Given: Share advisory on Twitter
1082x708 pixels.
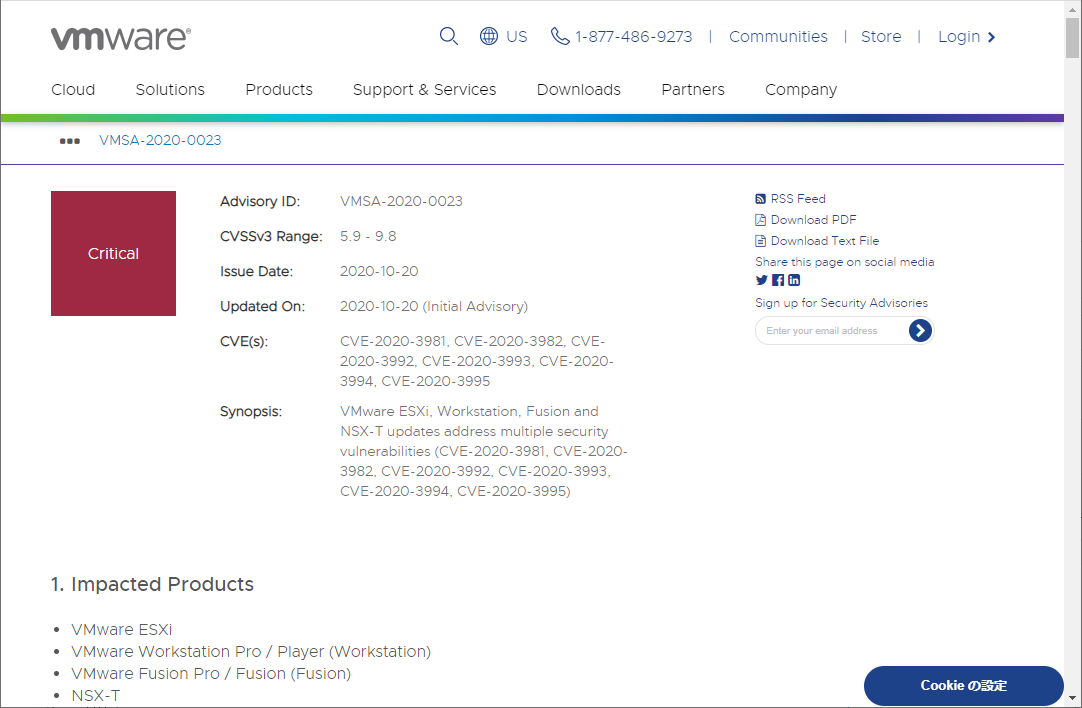Looking at the screenshot, I should pos(761,280).
